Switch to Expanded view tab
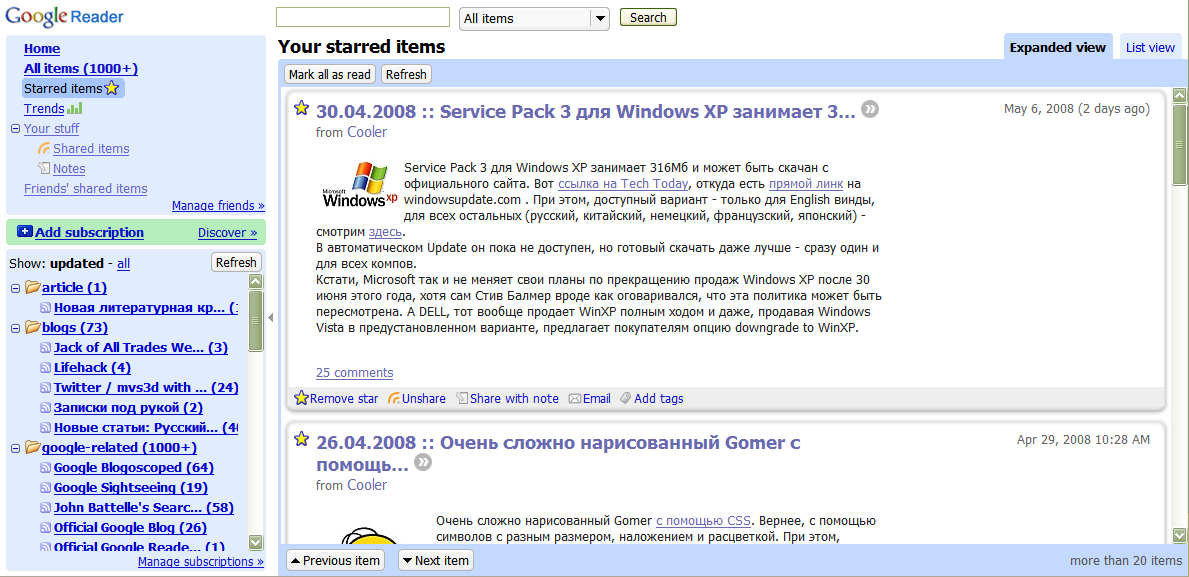This screenshot has width=1189, height=577. tap(1058, 47)
